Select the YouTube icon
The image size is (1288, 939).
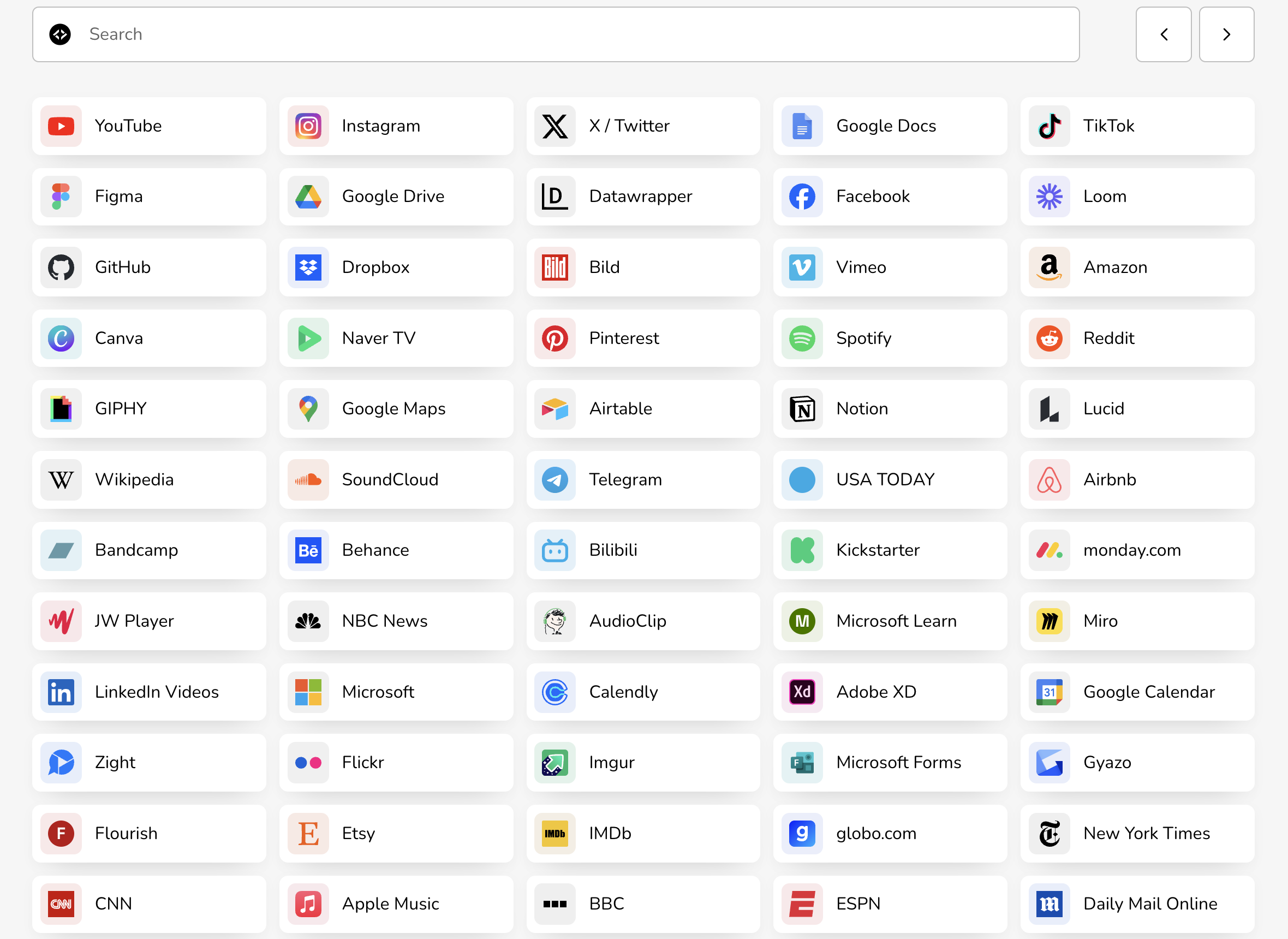[61, 126]
